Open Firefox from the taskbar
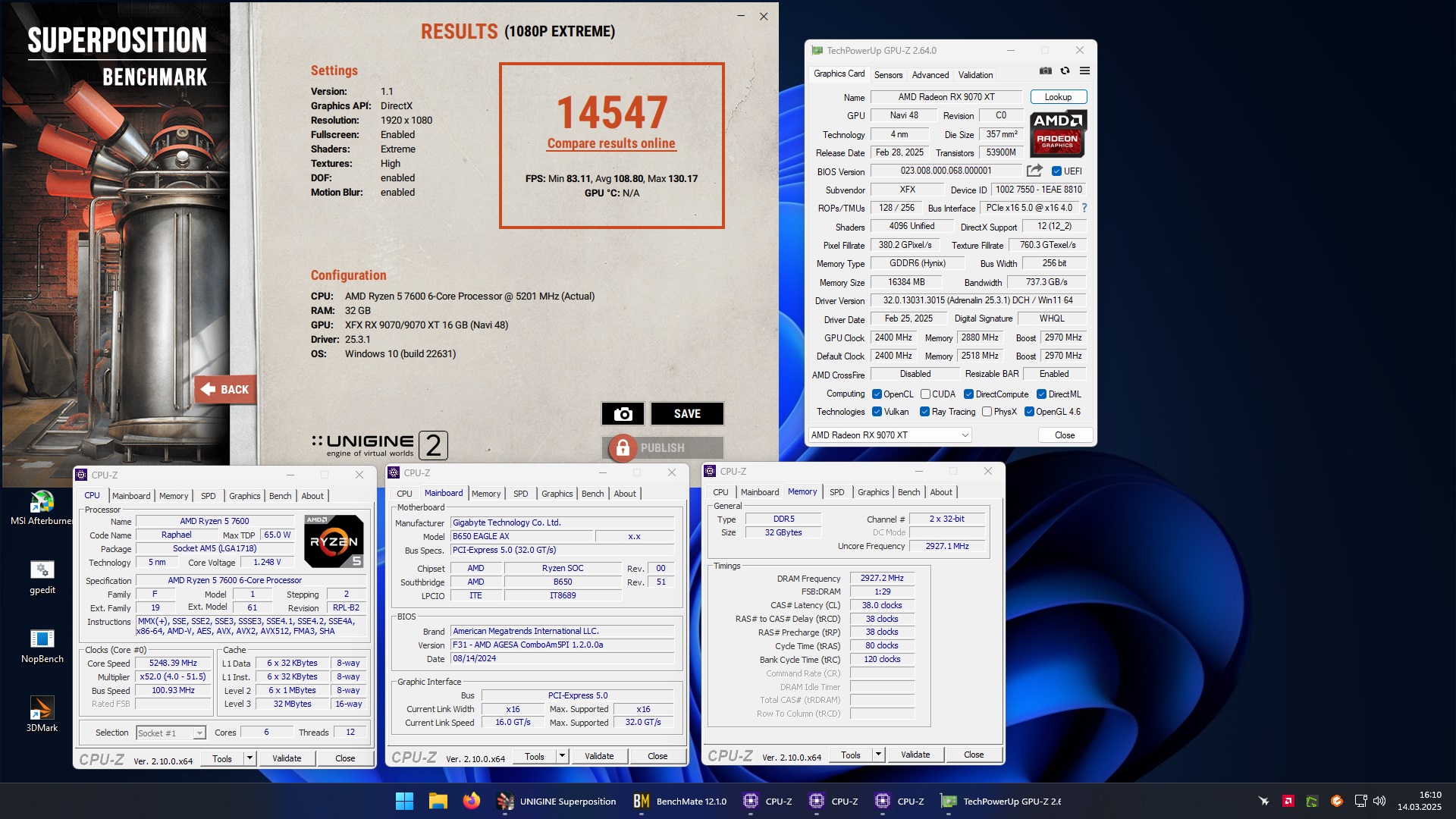 coord(471,801)
